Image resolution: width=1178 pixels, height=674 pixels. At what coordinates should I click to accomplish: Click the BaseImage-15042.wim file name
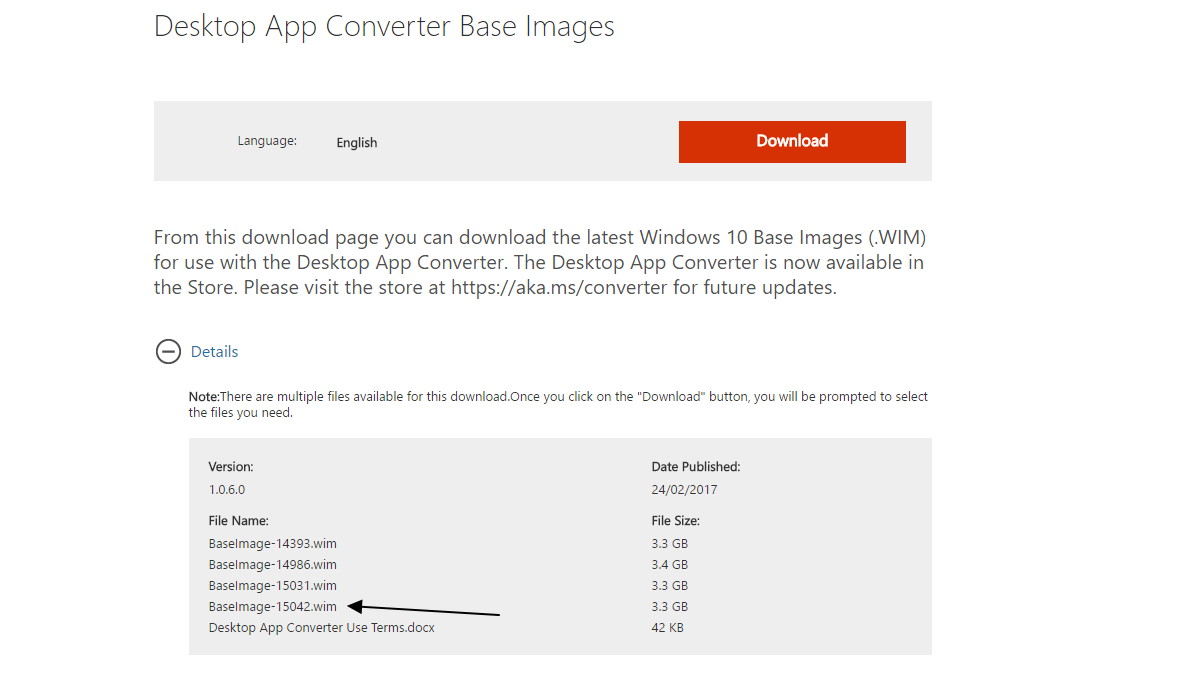[273, 606]
